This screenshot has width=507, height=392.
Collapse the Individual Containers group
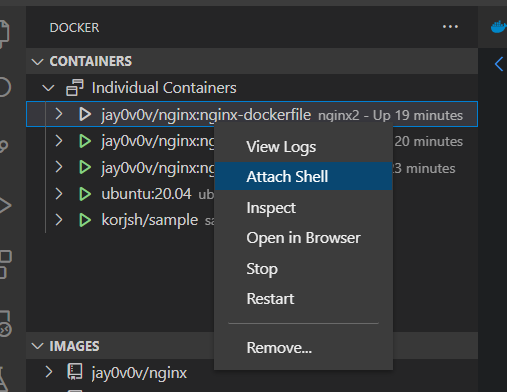pos(48,88)
